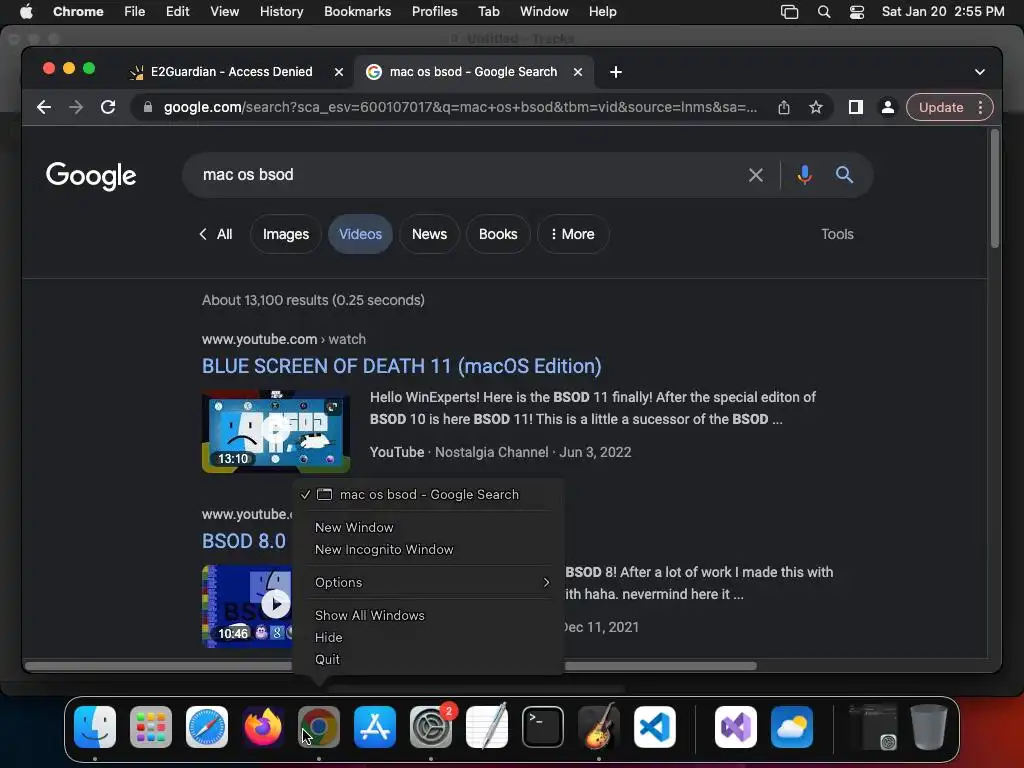Image resolution: width=1024 pixels, height=768 pixels.
Task: Reload the Google search page
Action: click(108, 107)
